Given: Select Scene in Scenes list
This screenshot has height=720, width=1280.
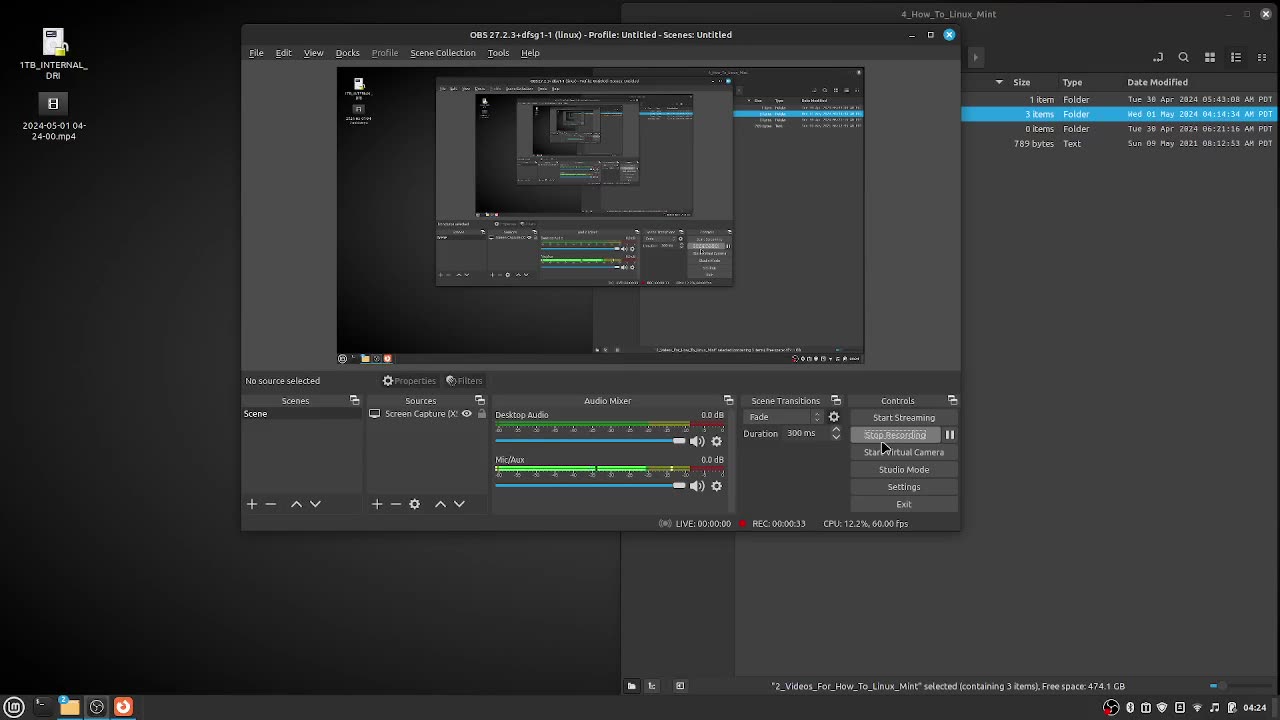Looking at the screenshot, I should 301,414.
